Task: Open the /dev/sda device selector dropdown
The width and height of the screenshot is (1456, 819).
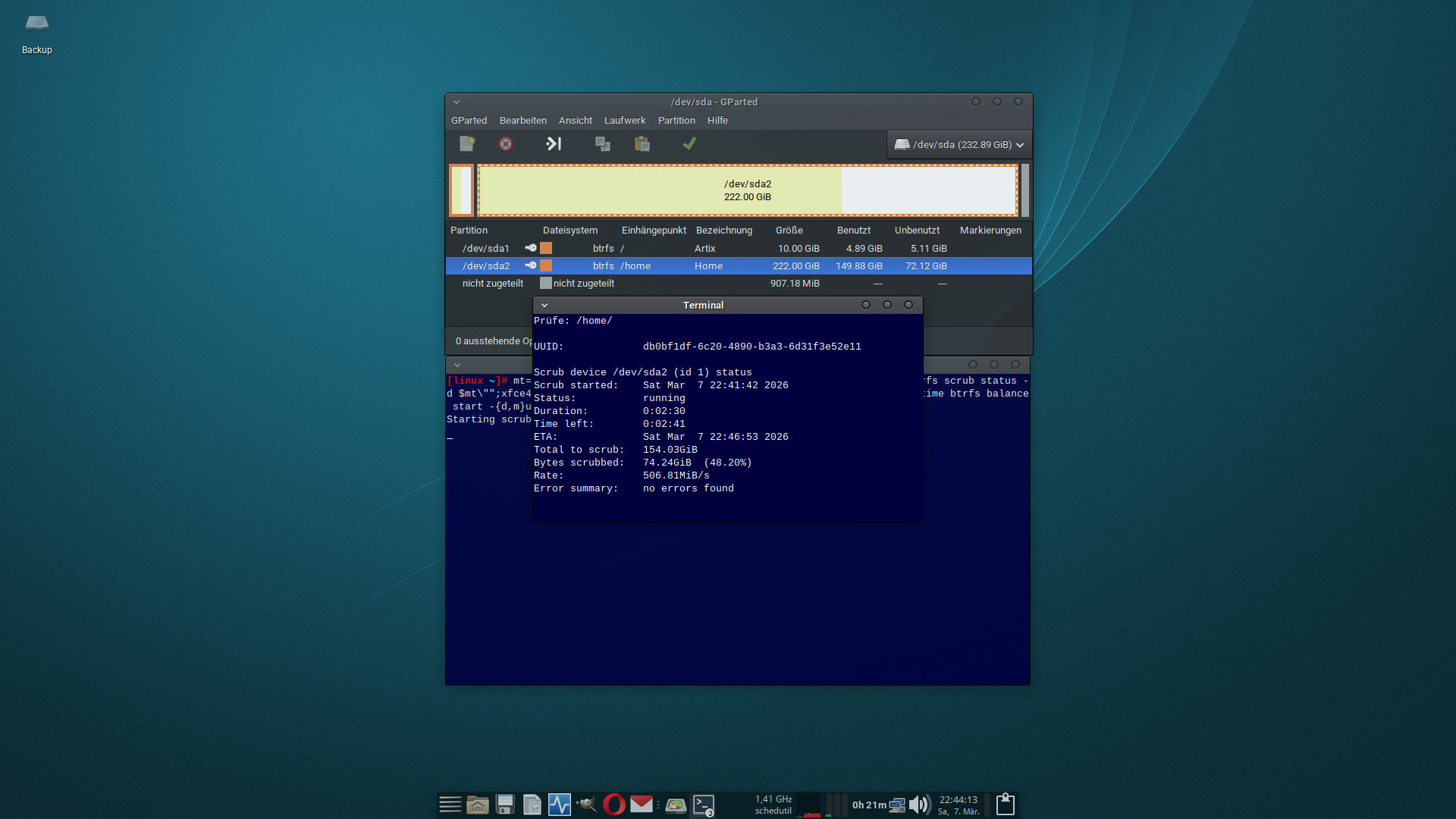Action: coord(959,144)
